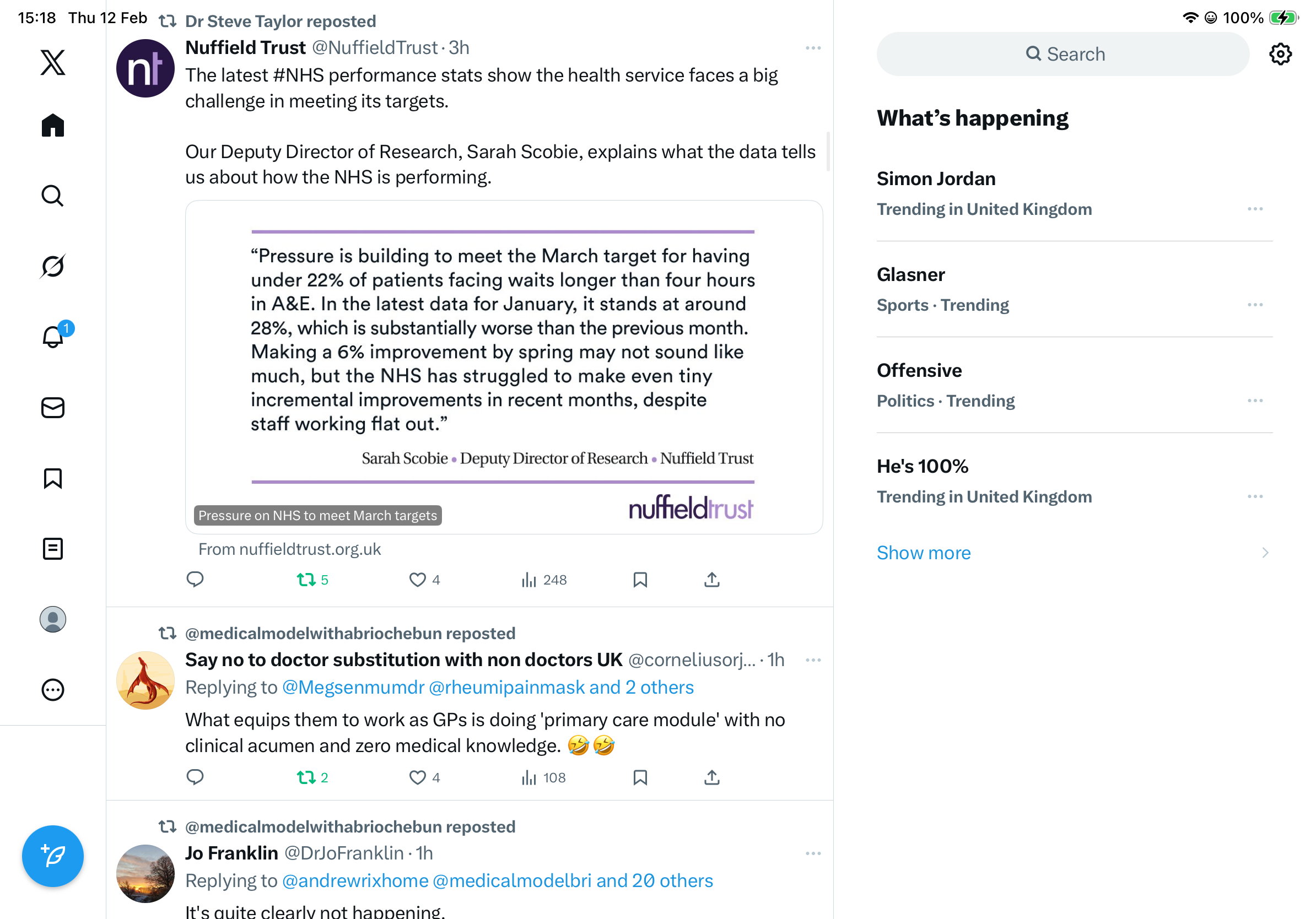Click the Search input field
The image size is (1316, 919).
[x=1063, y=55]
